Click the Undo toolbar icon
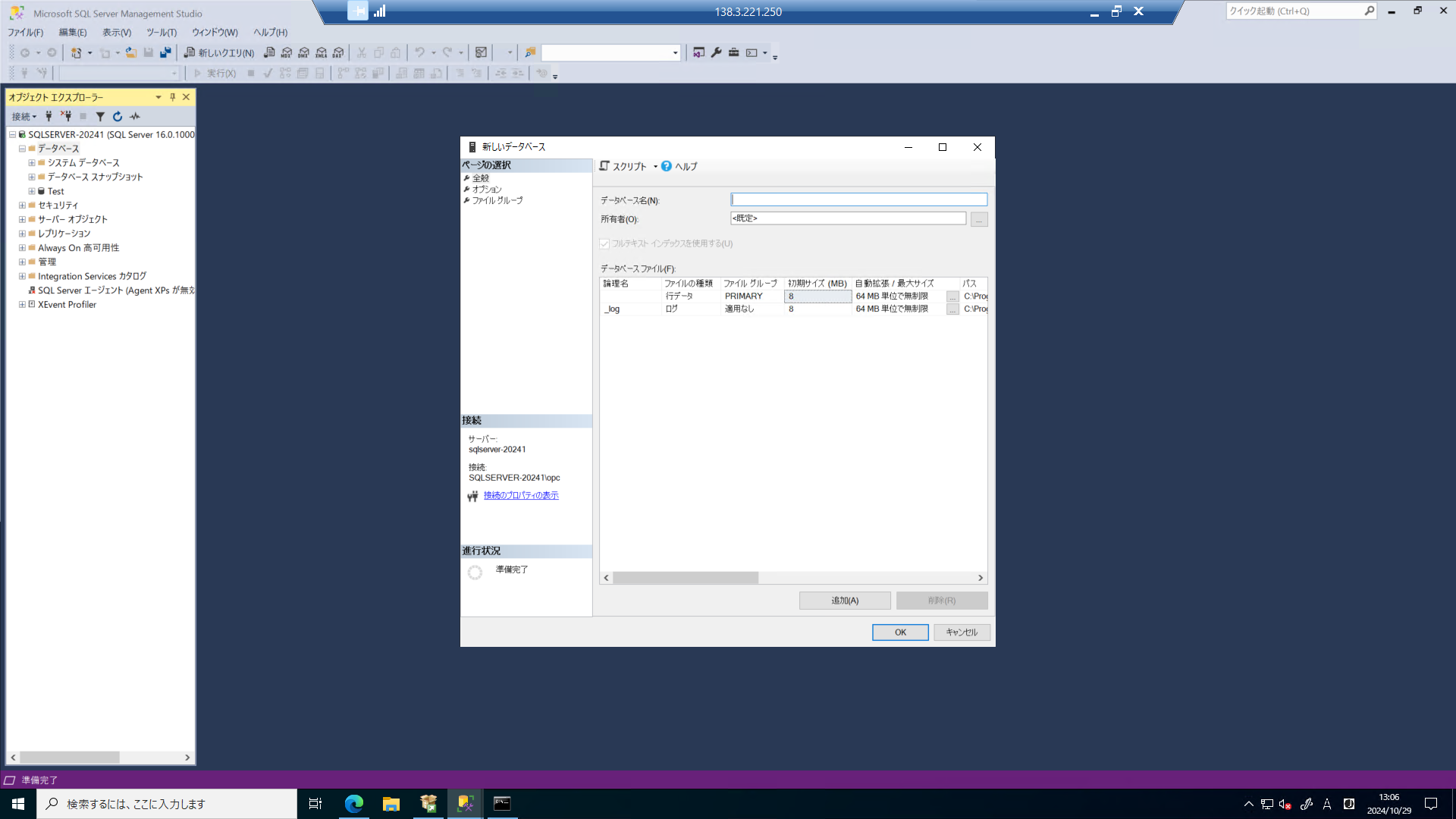 tap(422, 52)
